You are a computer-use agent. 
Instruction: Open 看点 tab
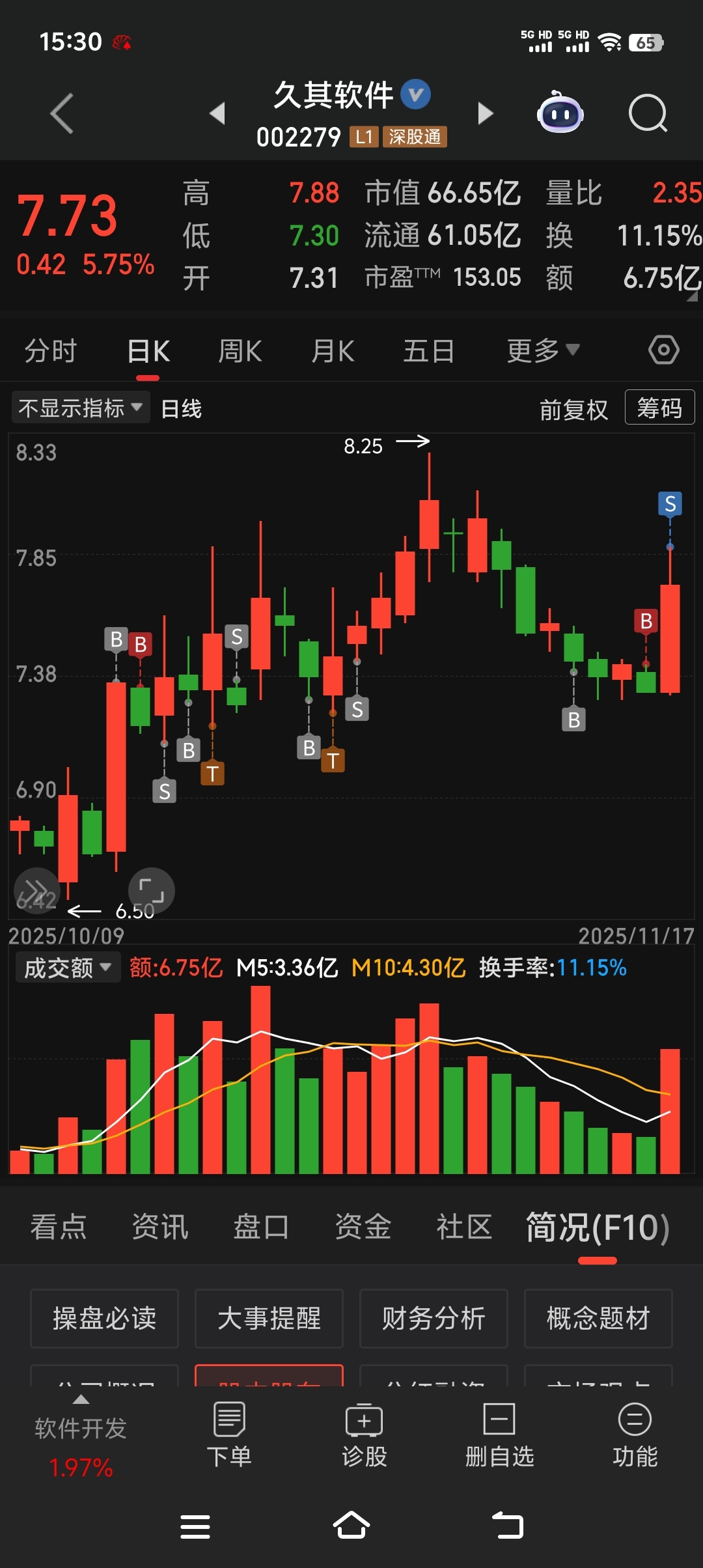point(59,1227)
